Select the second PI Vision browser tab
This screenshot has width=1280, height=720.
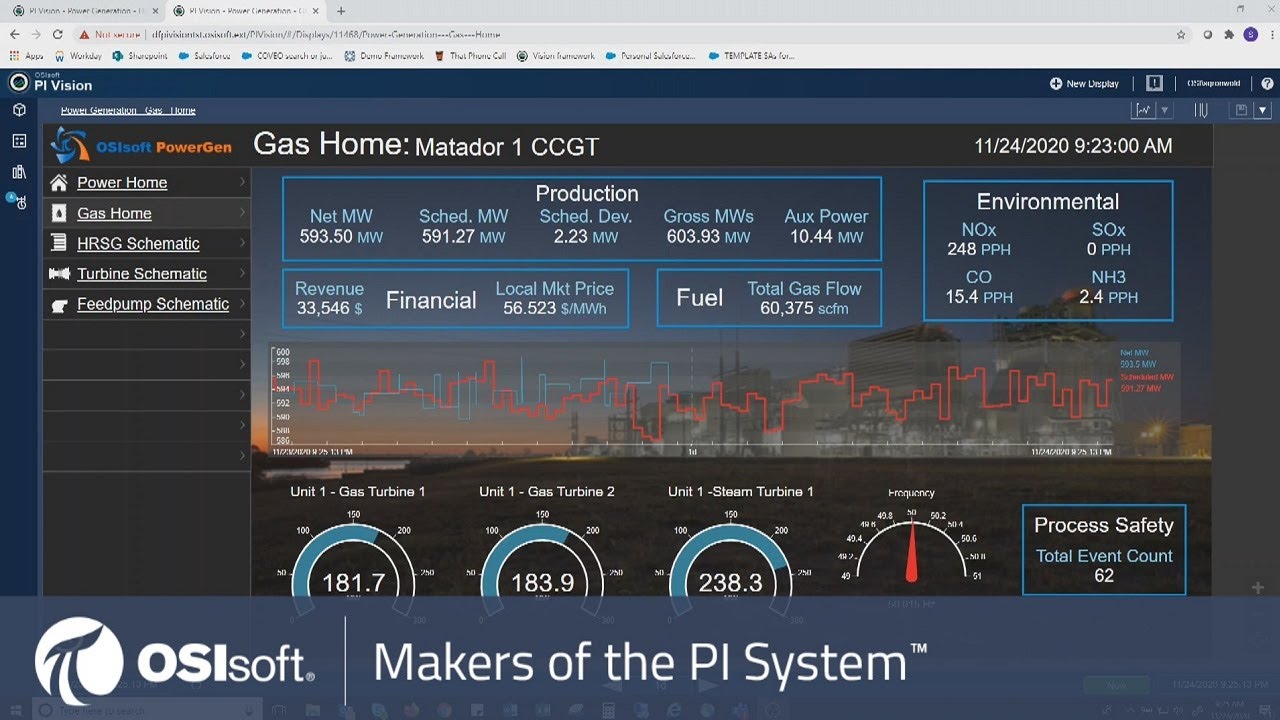(245, 11)
